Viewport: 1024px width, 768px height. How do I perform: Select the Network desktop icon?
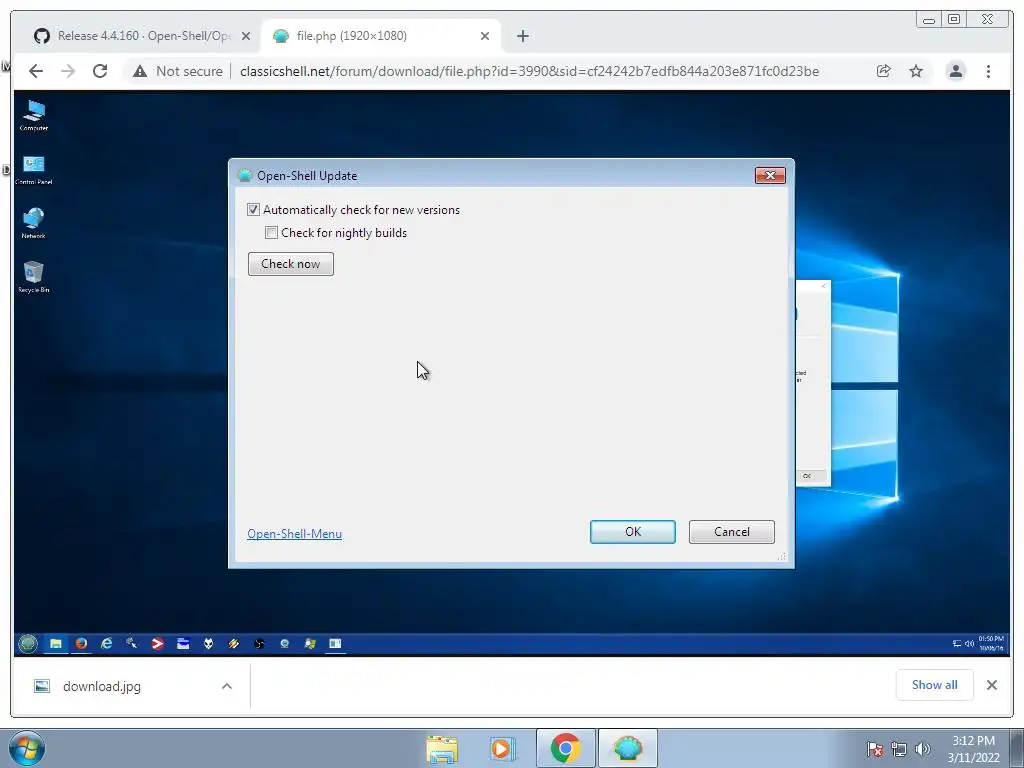34,223
